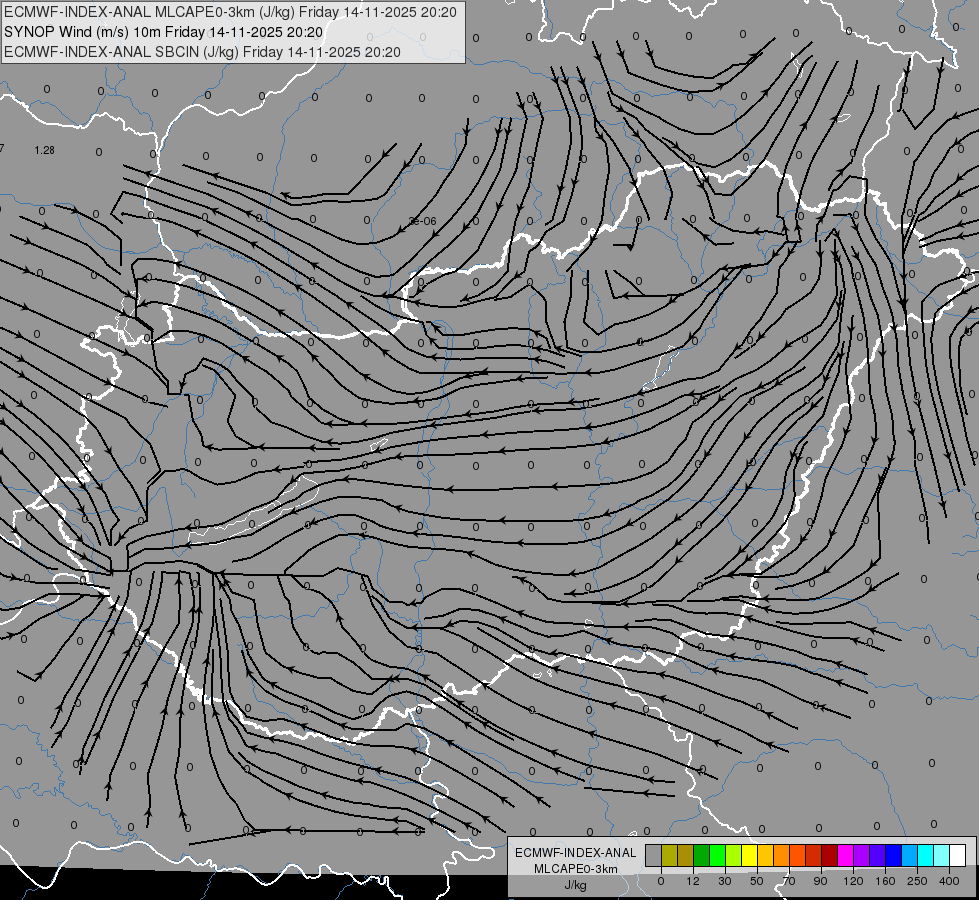This screenshot has height=900, width=979.
Task: Click the gray swatch in the MLCAPE legend
Action: coord(653,856)
